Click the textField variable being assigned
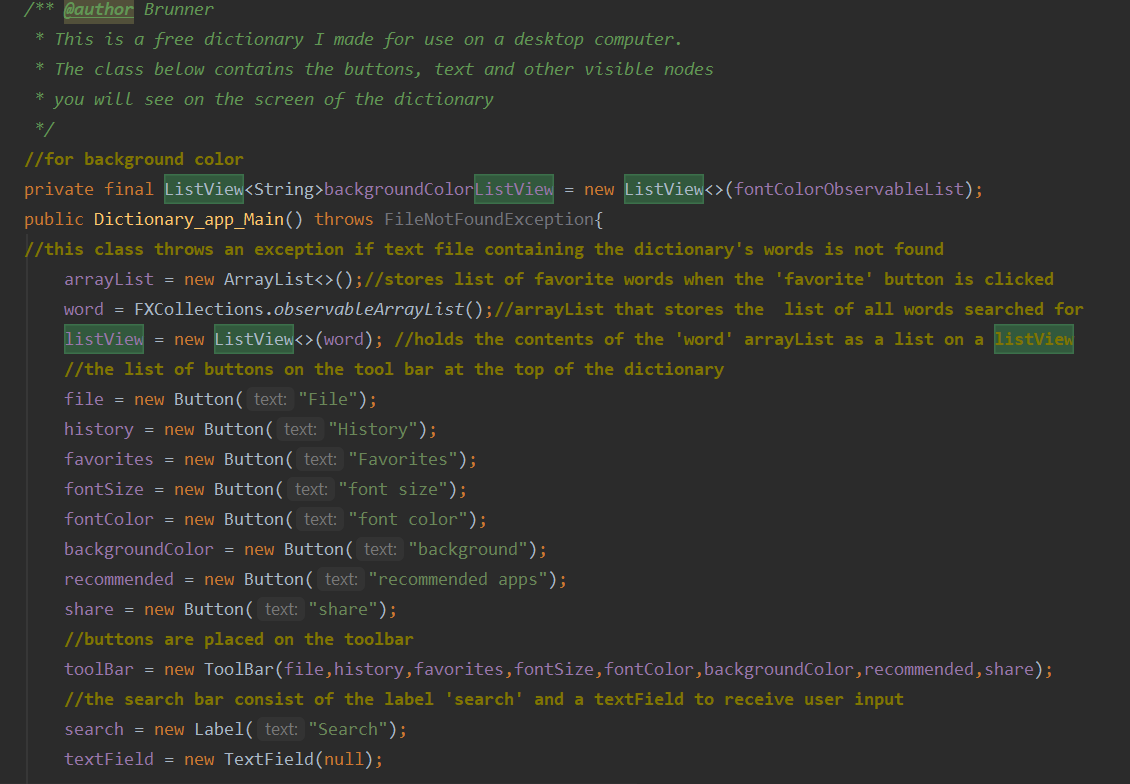This screenshot has width=1130, height=784. click(x=109, y=760)
